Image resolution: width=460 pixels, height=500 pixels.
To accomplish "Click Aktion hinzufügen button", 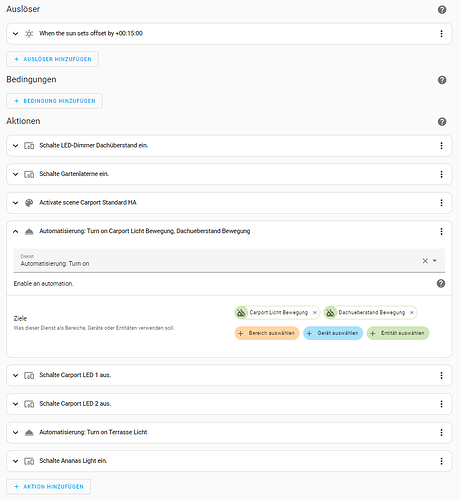I will click(48, 487).
